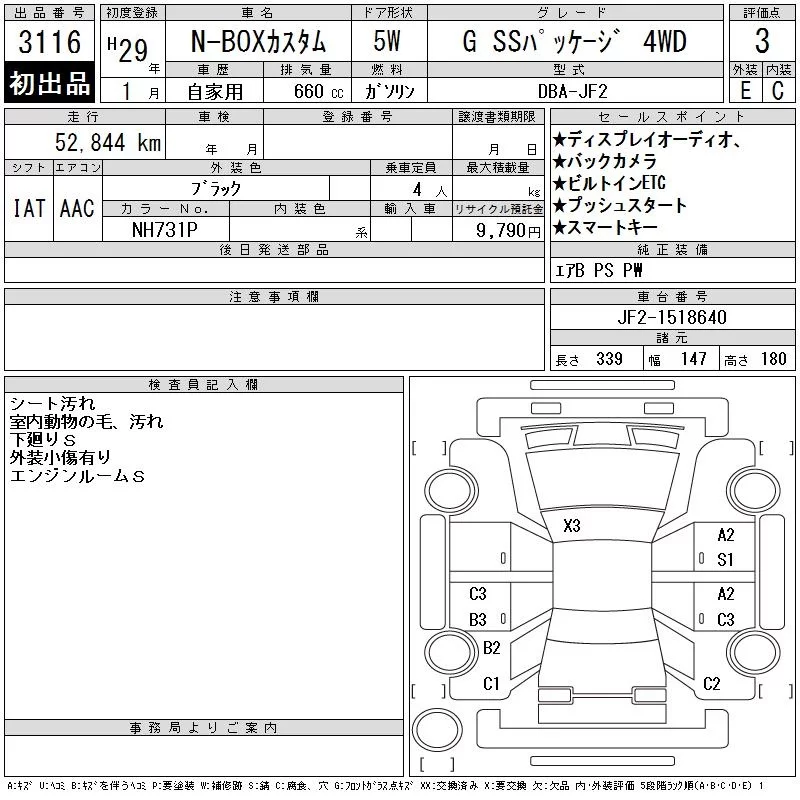
Task: Check the empty bracket box at diagram's top-left
Action: (428, 447)
